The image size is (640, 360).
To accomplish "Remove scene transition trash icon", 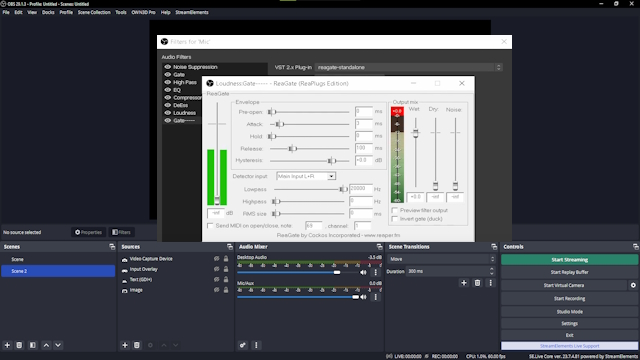I will [477, 283].
